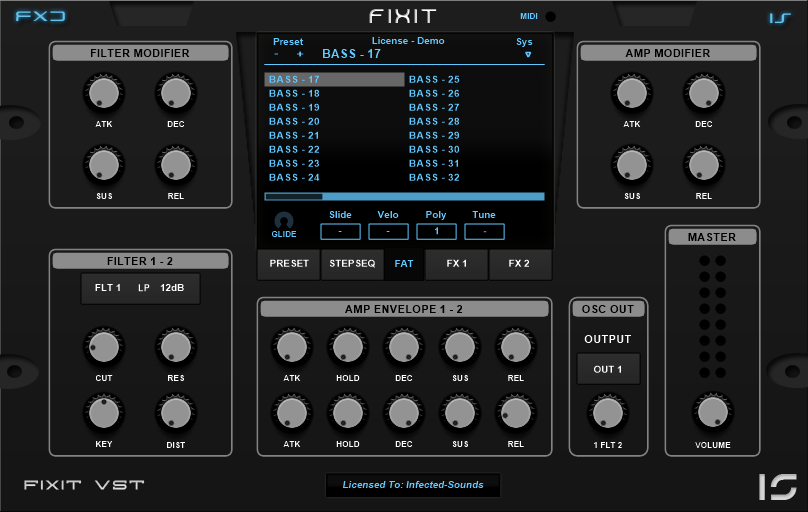Click Filter Modifier DEC knob
Image resolution: width=808 pixels, height=512 pixels.
[x=176, y=94]
